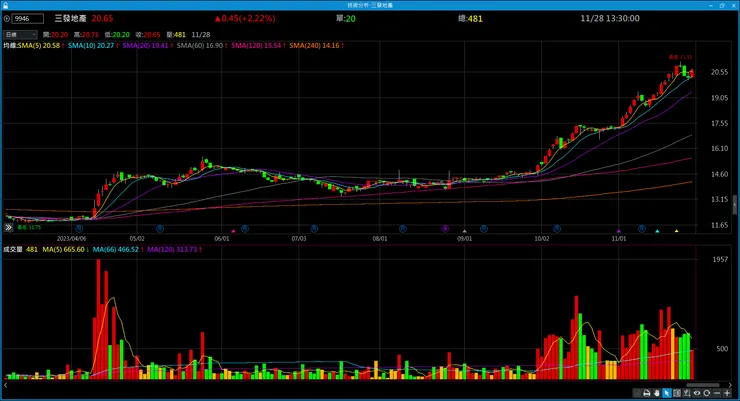740x401 pixels.
Task: Click the chart axis tool icon
Action: (687, 393)
